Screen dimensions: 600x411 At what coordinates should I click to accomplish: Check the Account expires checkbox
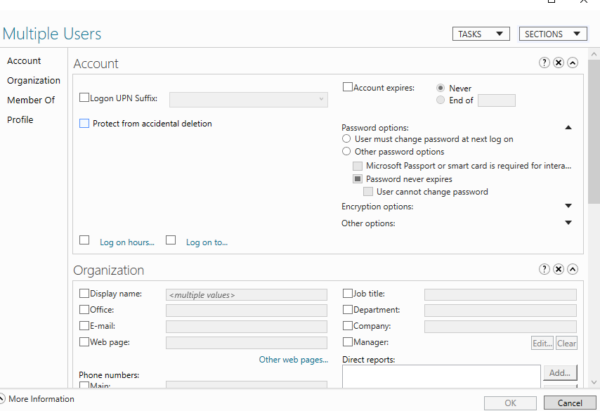coord(347,88)
